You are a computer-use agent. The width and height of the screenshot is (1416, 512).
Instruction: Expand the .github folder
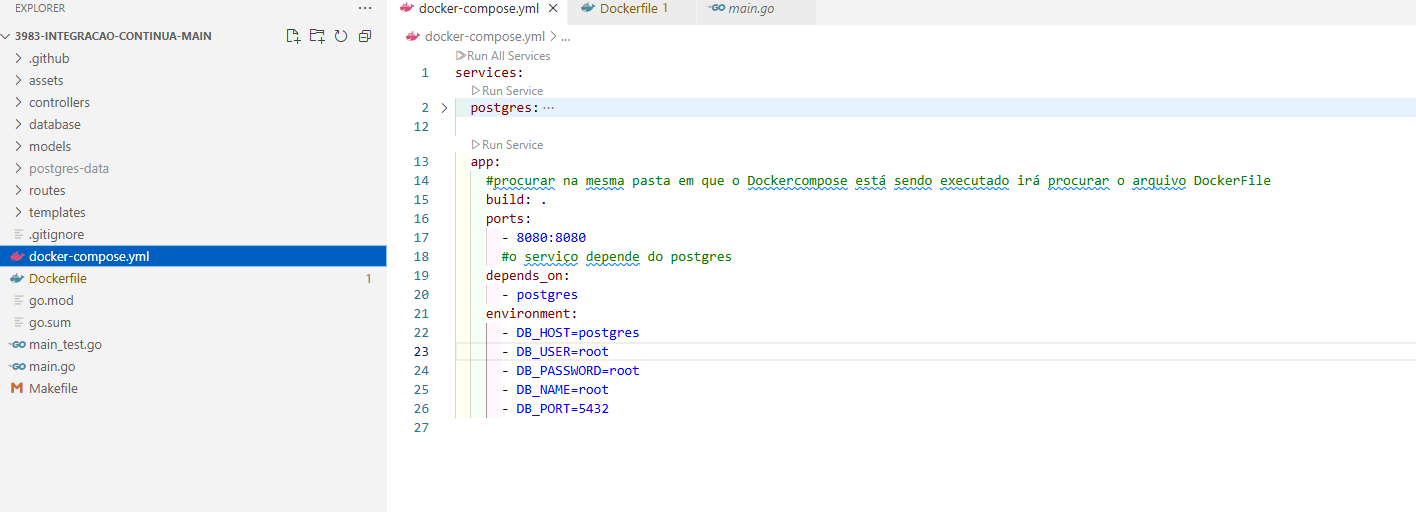pyautogui.click(x=19, y=58)
